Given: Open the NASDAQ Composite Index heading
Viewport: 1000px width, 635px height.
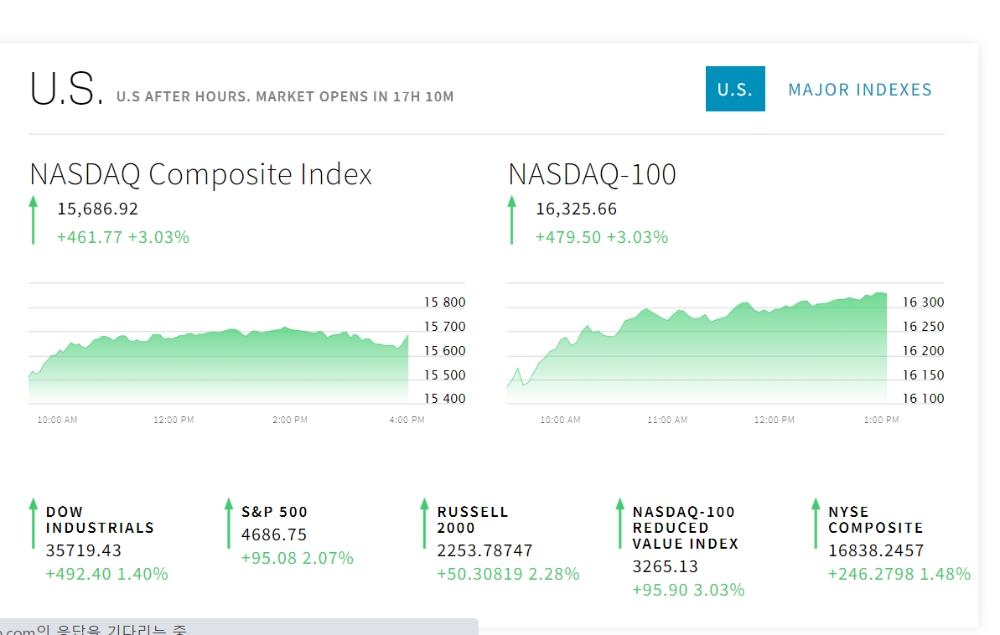Looking at the screenshot, I should click(x=201, y=175).
